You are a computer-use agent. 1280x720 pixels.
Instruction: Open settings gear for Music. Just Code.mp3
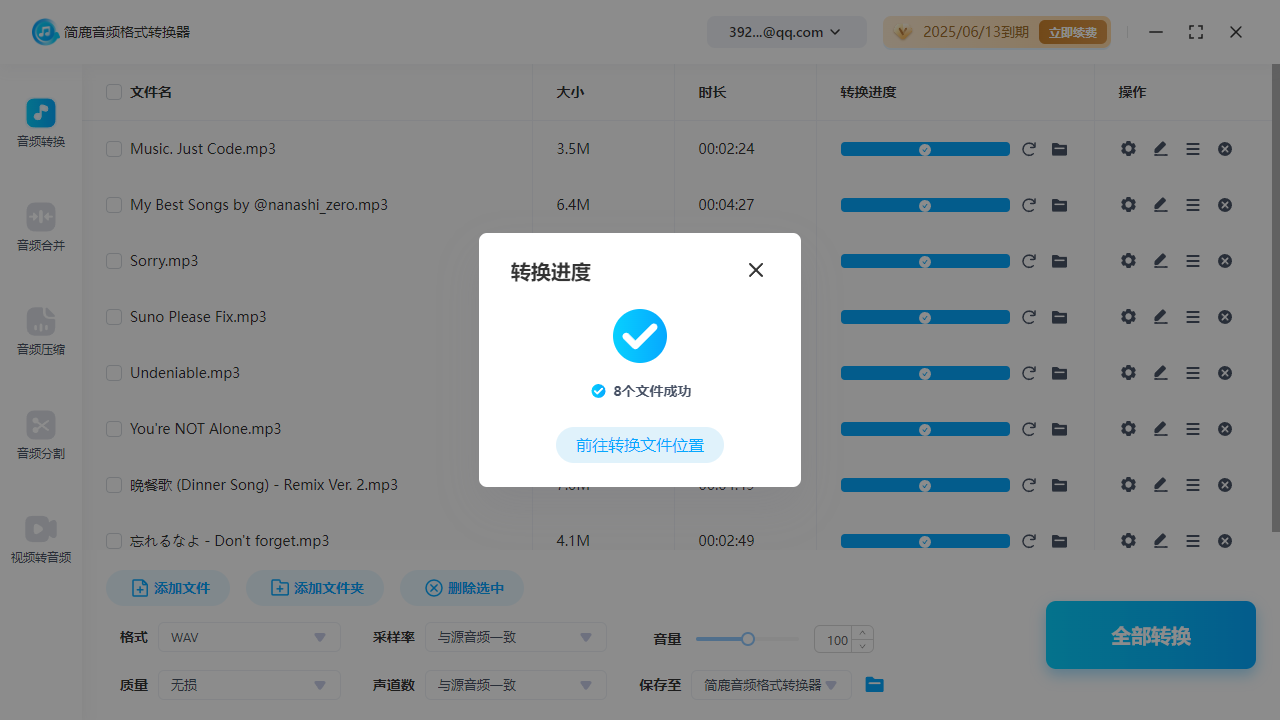click(1128, 149)
